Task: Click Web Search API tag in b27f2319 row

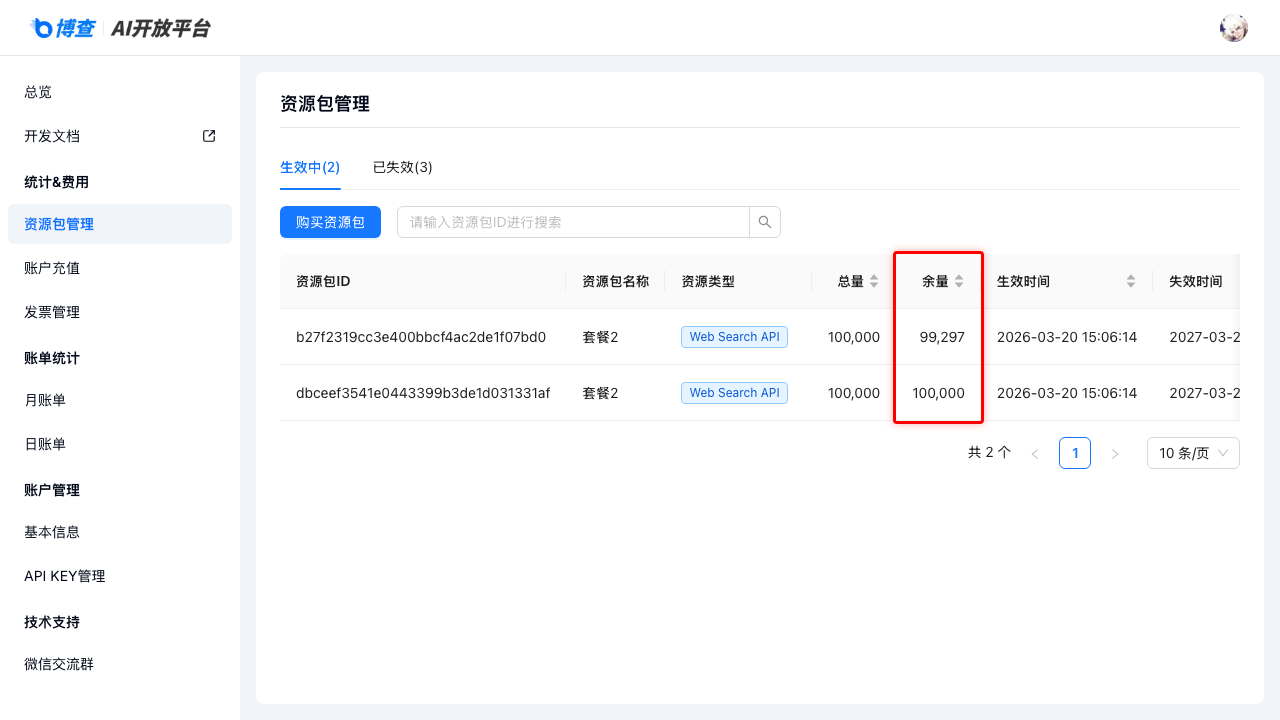Action: pyautogui.click(x=734, y=337)
